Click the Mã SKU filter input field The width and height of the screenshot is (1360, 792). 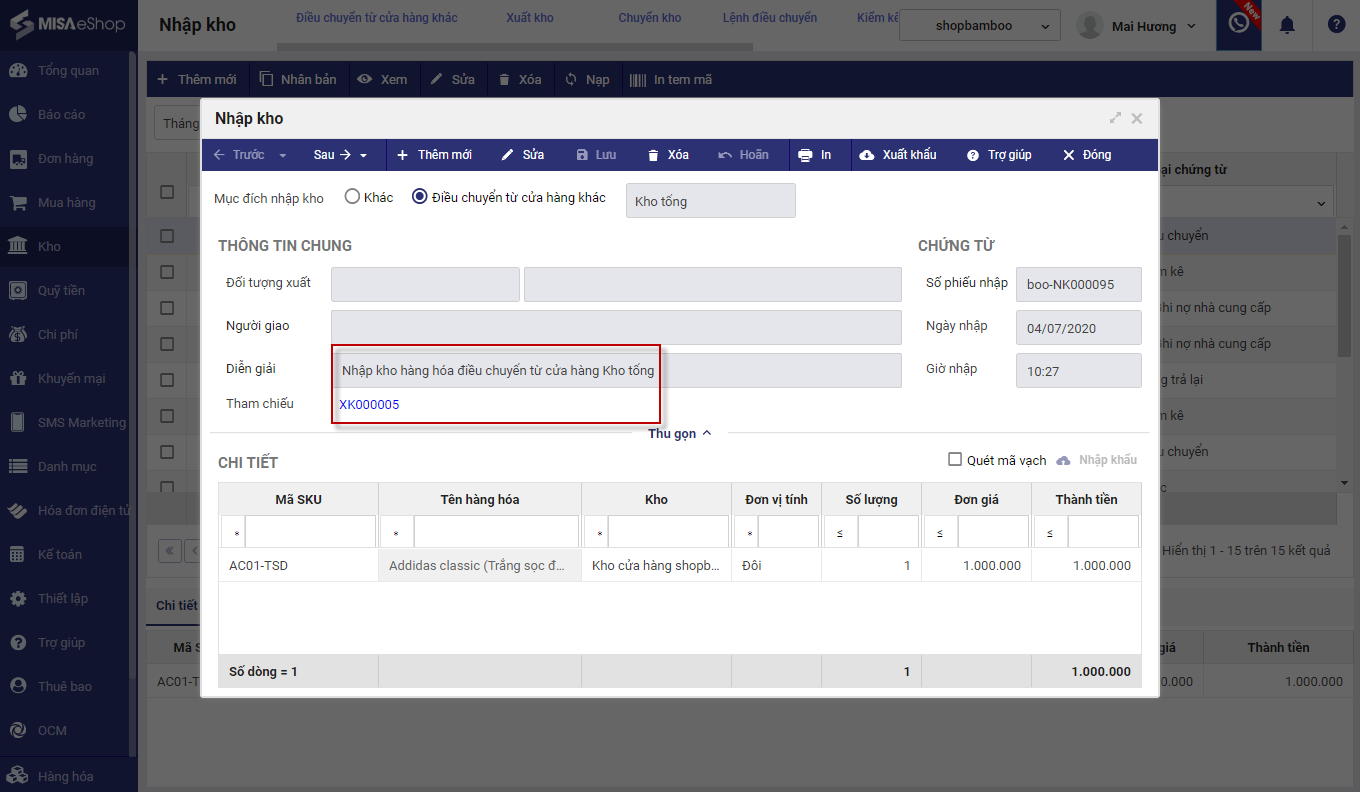click(x=310, y=532)
